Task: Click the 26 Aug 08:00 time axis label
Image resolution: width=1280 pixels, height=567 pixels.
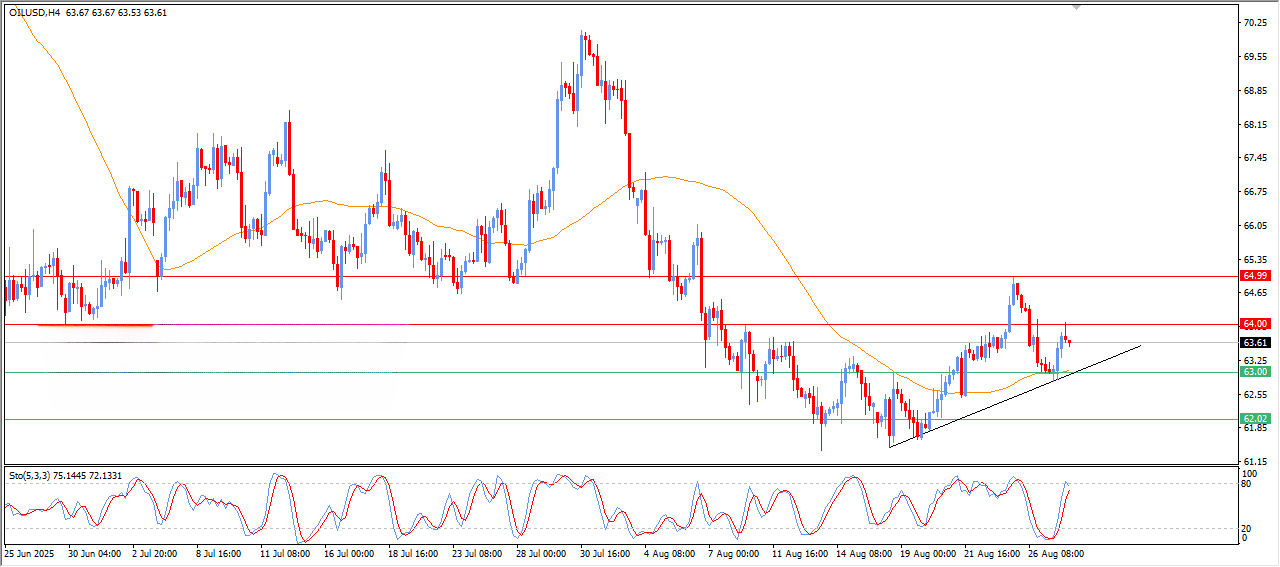Action: click(1056, 553)
